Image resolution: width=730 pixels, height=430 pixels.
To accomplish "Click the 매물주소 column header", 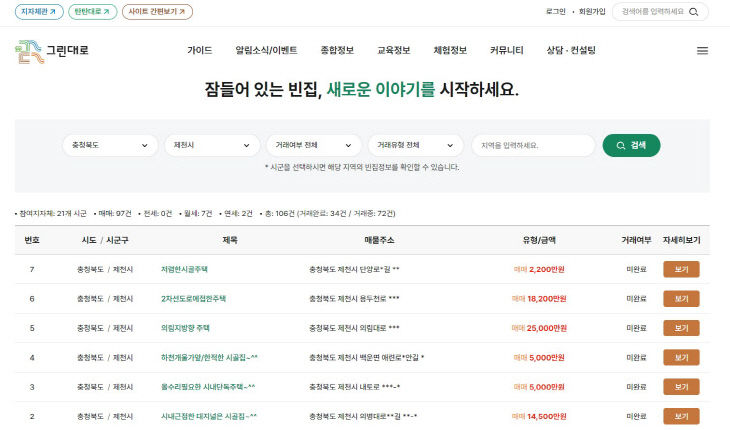I will point(379,240).
